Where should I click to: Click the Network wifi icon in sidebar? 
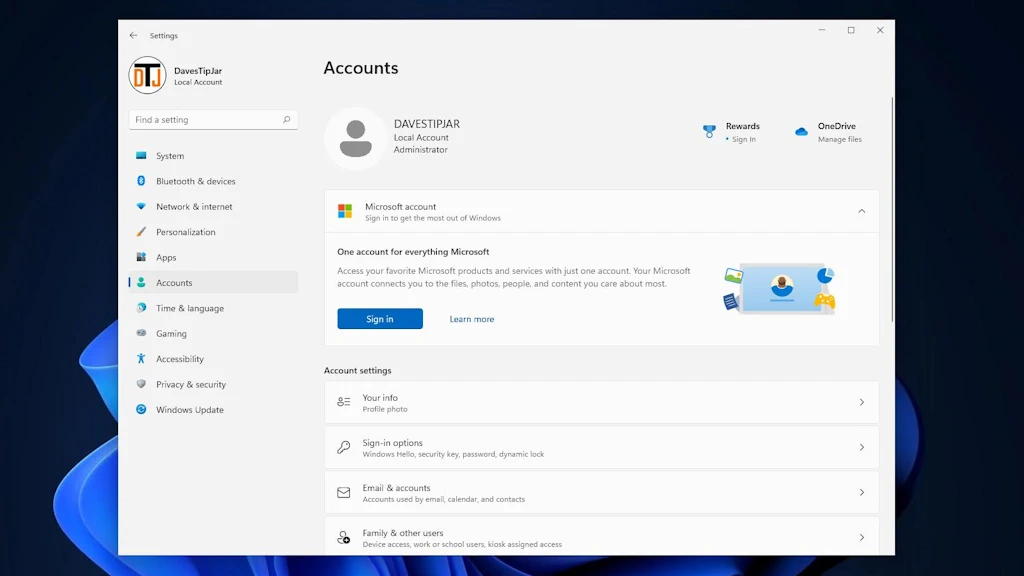click(x=141, y=206)
